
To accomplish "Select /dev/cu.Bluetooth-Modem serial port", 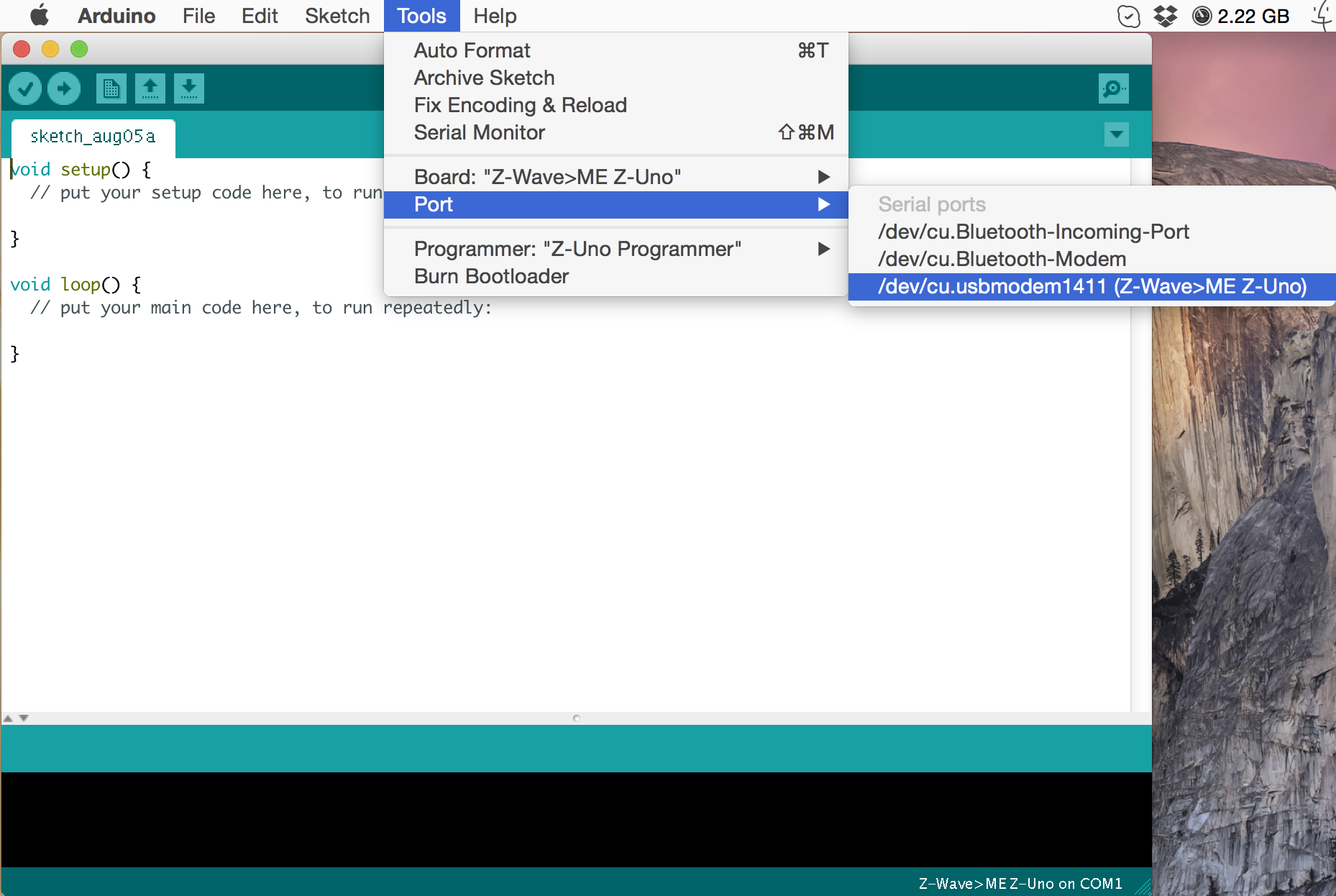I will click(x=1092, y=259).
